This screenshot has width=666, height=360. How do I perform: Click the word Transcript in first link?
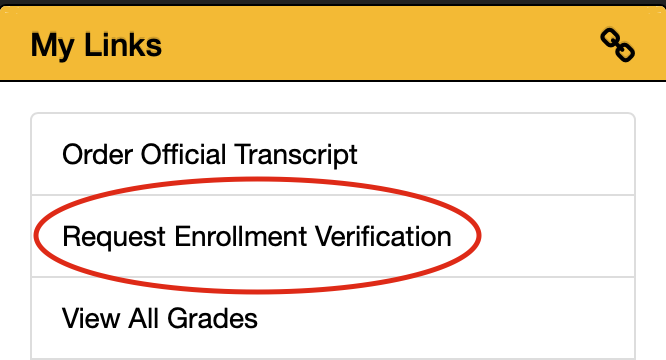point(296,155)
